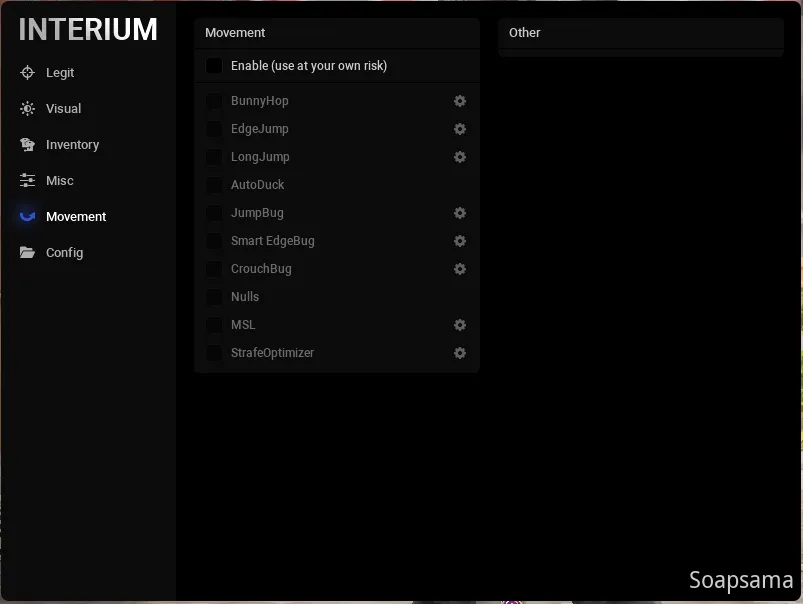Image resolution: width=803 pixels, height=604 pixels.
Task: Select the Misc sidebar item
Action: pos(59,181)
